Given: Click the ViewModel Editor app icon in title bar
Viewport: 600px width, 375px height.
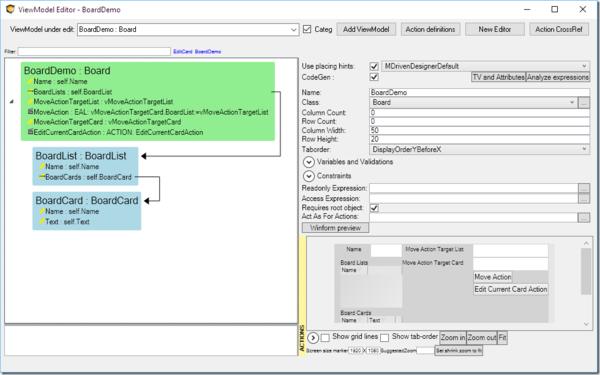Looking at the screenshot, I should click(x=10, y=9).
